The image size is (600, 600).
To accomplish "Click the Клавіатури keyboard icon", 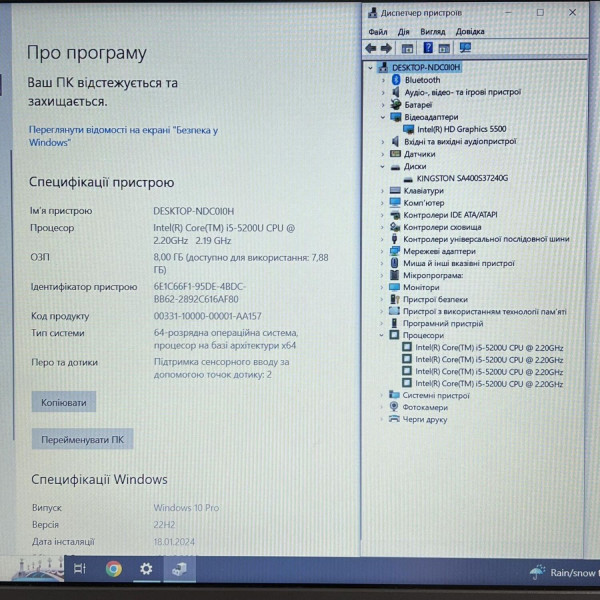I will click(395, 190).
